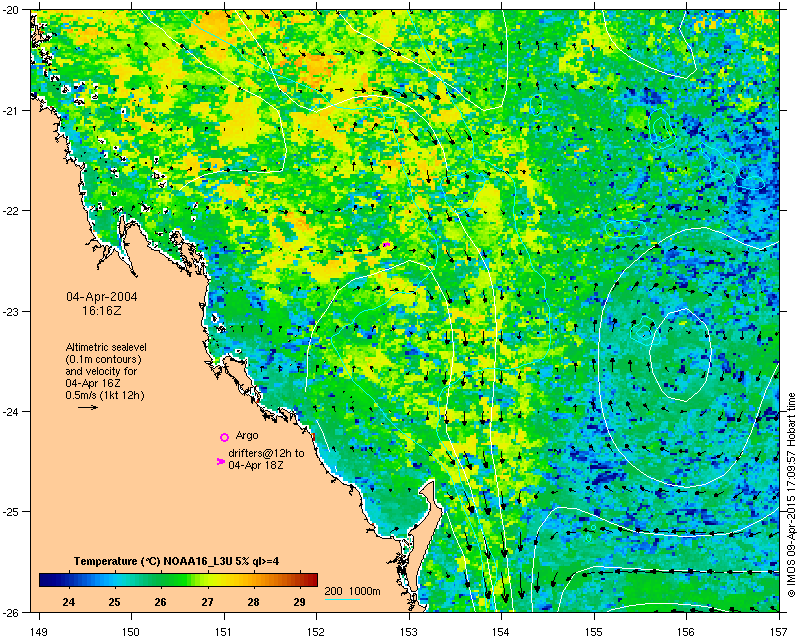Click the magenta drifter marker in the ocean

[x=386, y=244]
